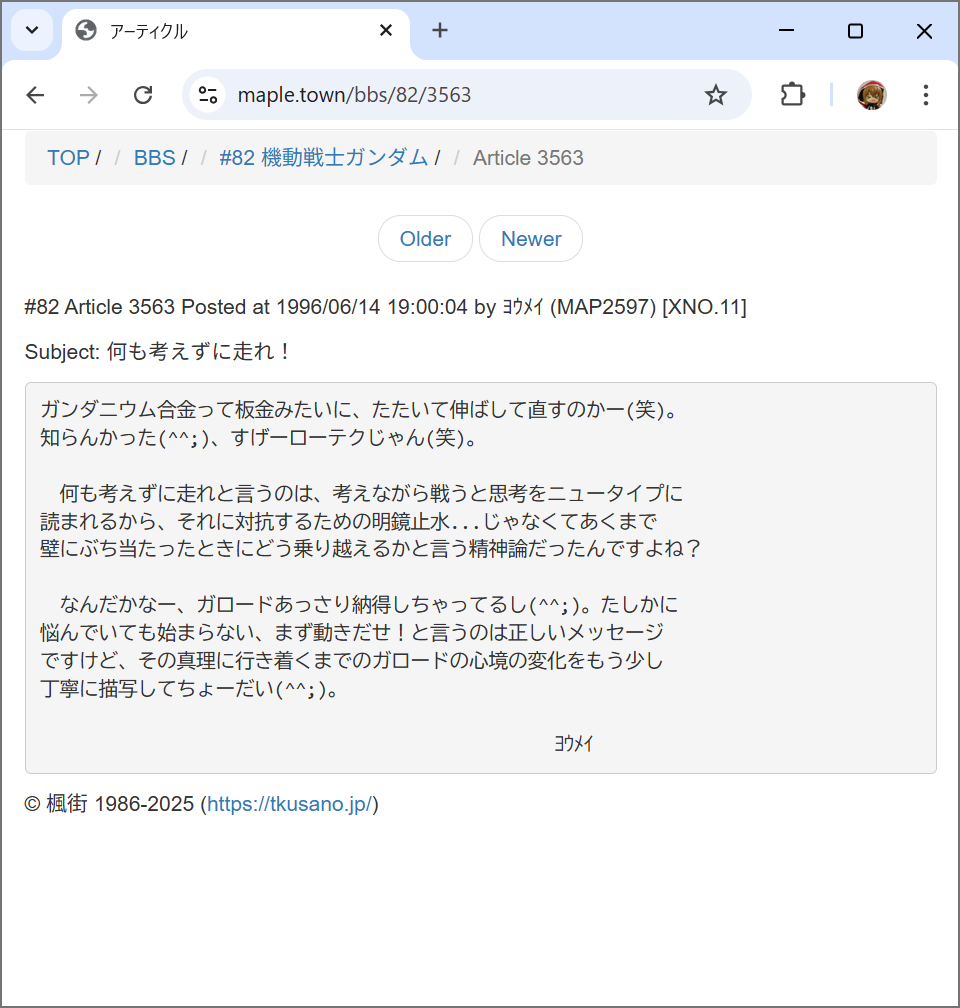The width and height of the screenshot is (960, 1008).
Task: Expand the tab search dropdown
Action: 32,31
